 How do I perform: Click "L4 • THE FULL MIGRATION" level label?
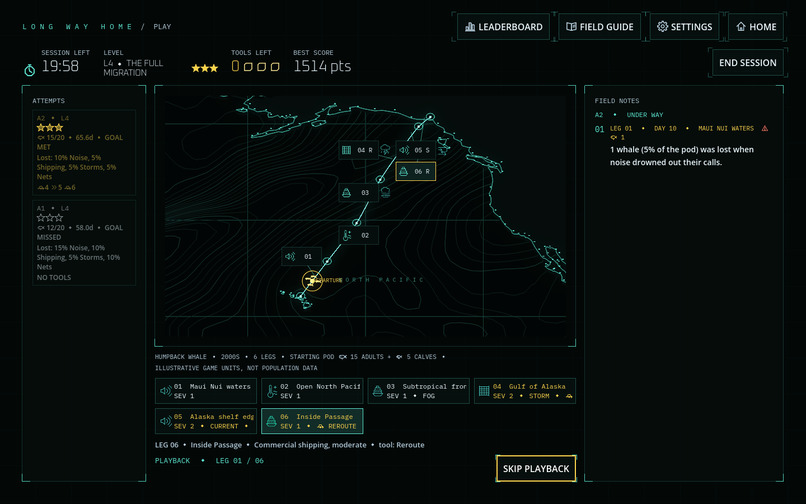(x=133, y=68)
